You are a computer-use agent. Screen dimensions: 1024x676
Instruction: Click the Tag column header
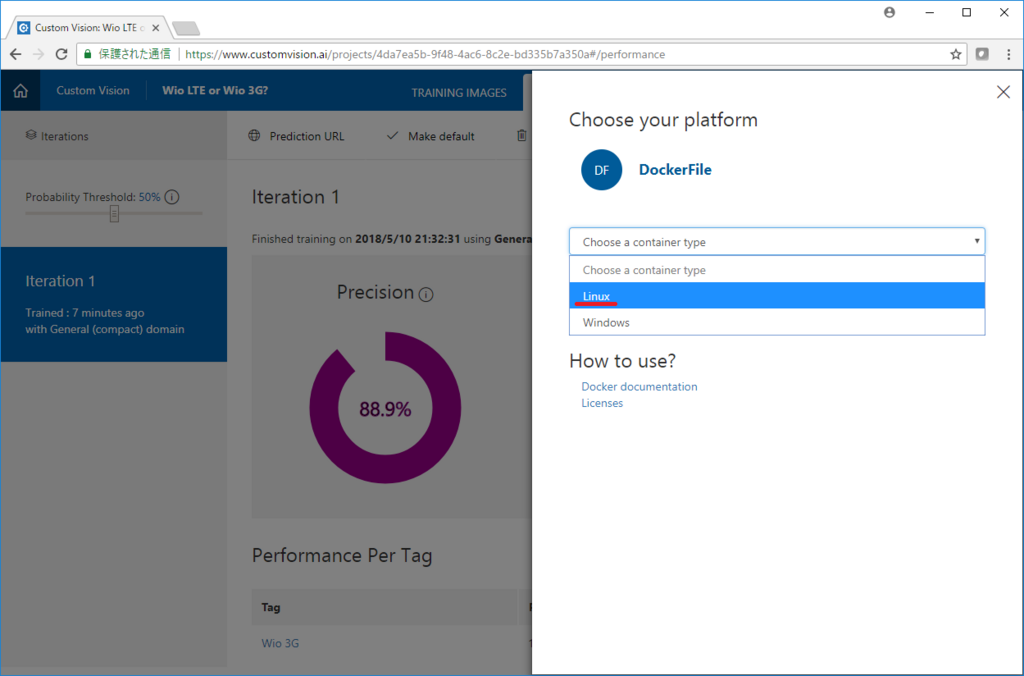pos(271,607)
